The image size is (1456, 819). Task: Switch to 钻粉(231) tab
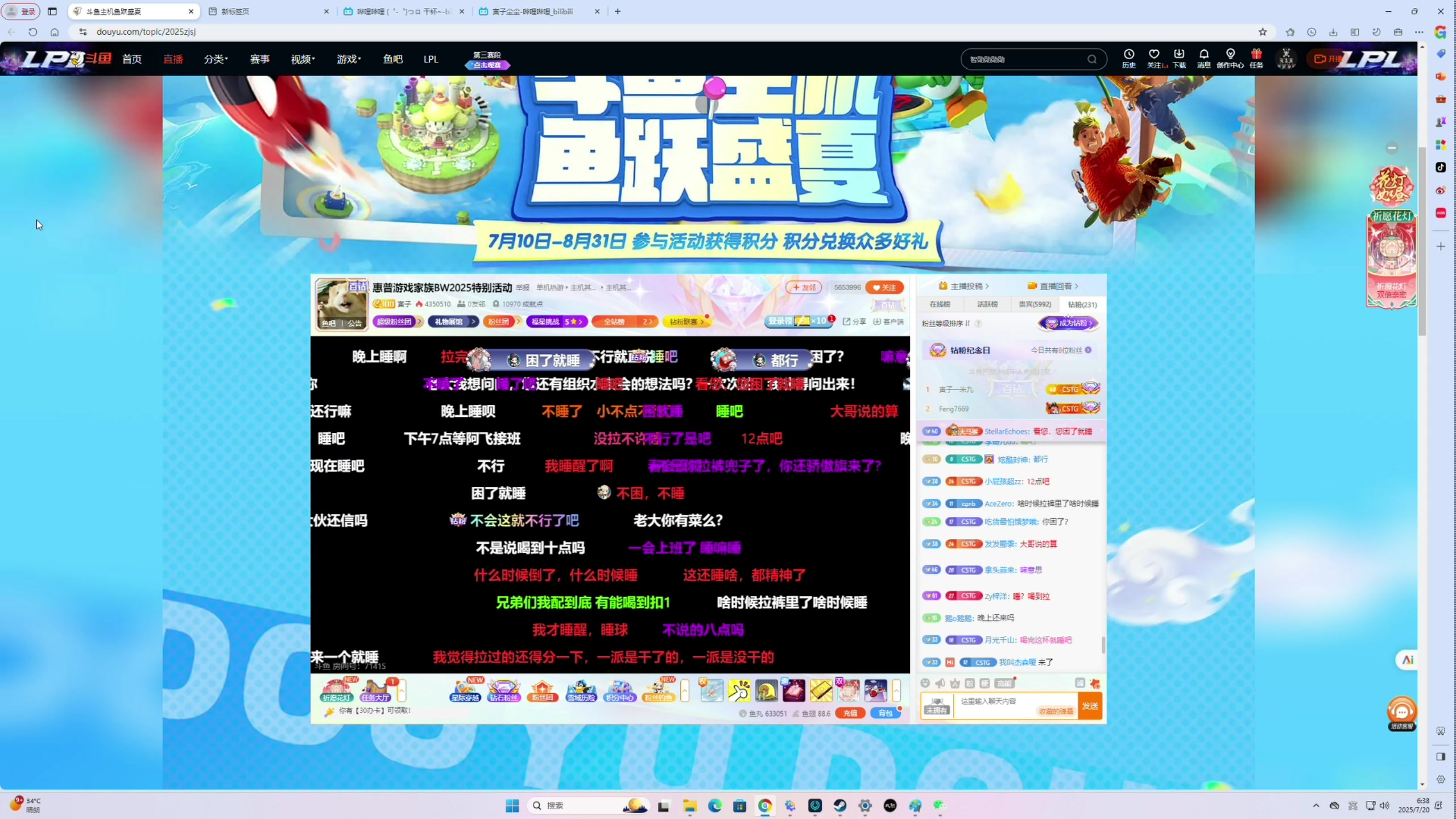pyautogui.click(x=1082, y=304)
